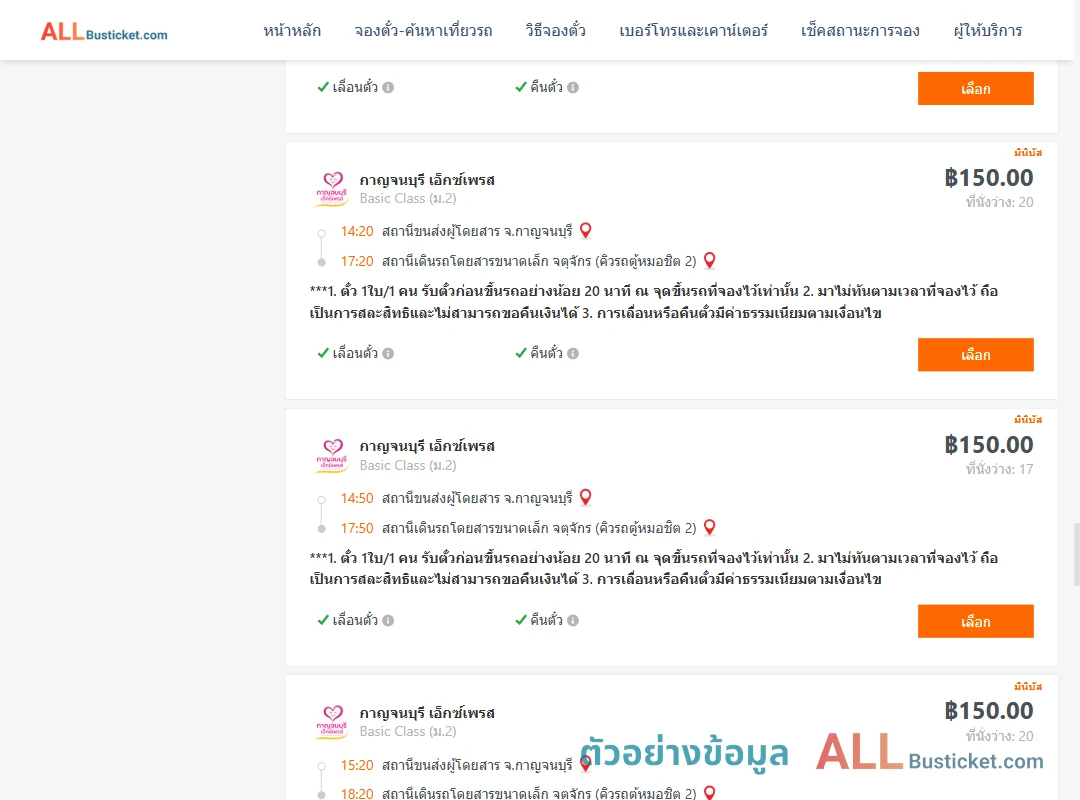1080x800 pixels.
Task: Click เลื่อนตั๋ว info icon in 14:20 trip
Action: (x=388, y=353)
